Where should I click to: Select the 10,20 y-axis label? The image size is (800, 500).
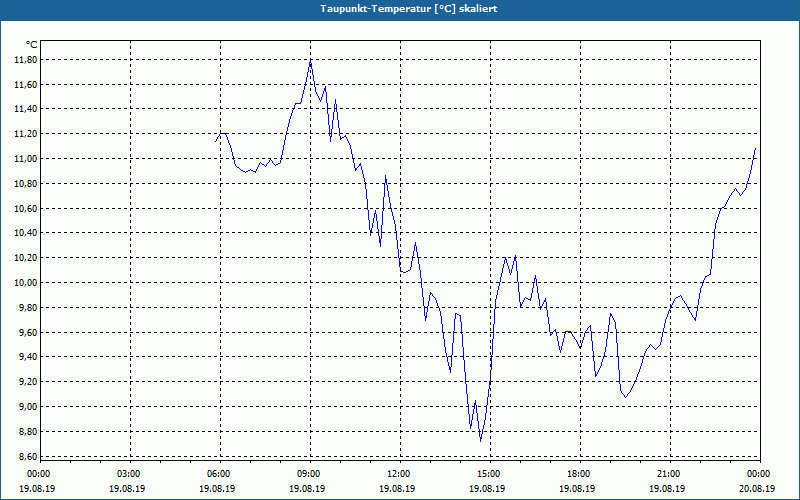26,258
